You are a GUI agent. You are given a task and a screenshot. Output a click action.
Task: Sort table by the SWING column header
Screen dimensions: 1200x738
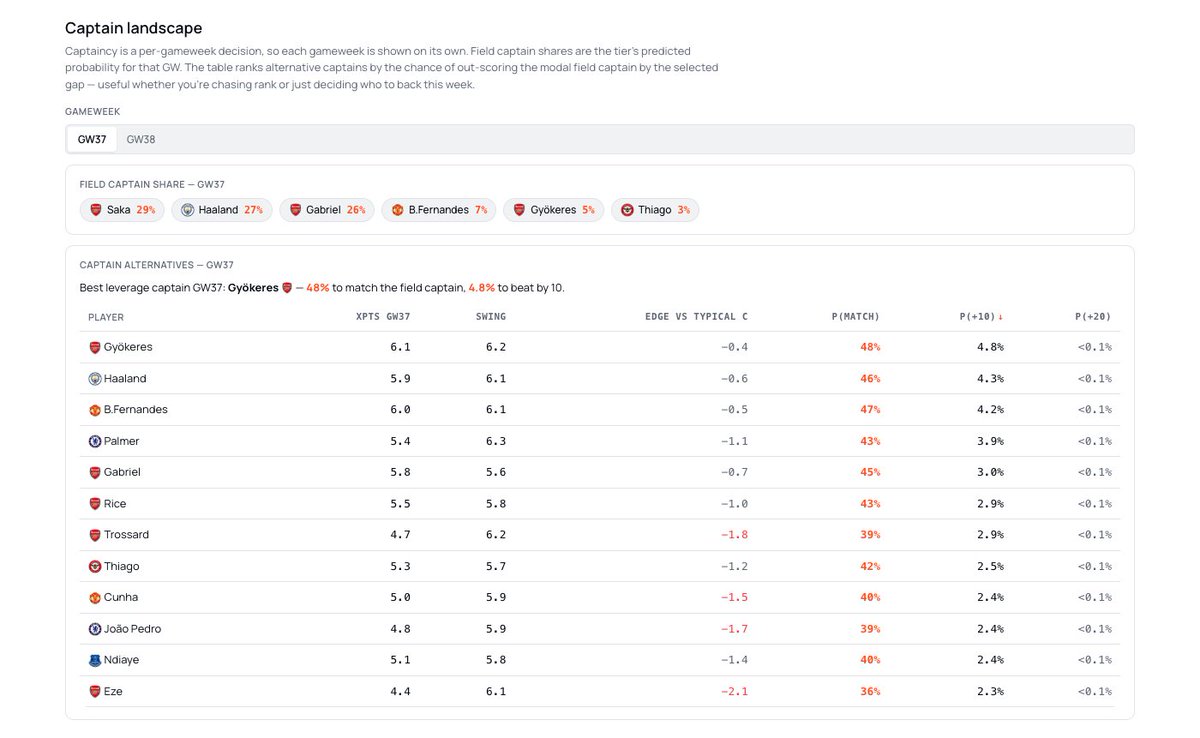click(x=491, y=317)
